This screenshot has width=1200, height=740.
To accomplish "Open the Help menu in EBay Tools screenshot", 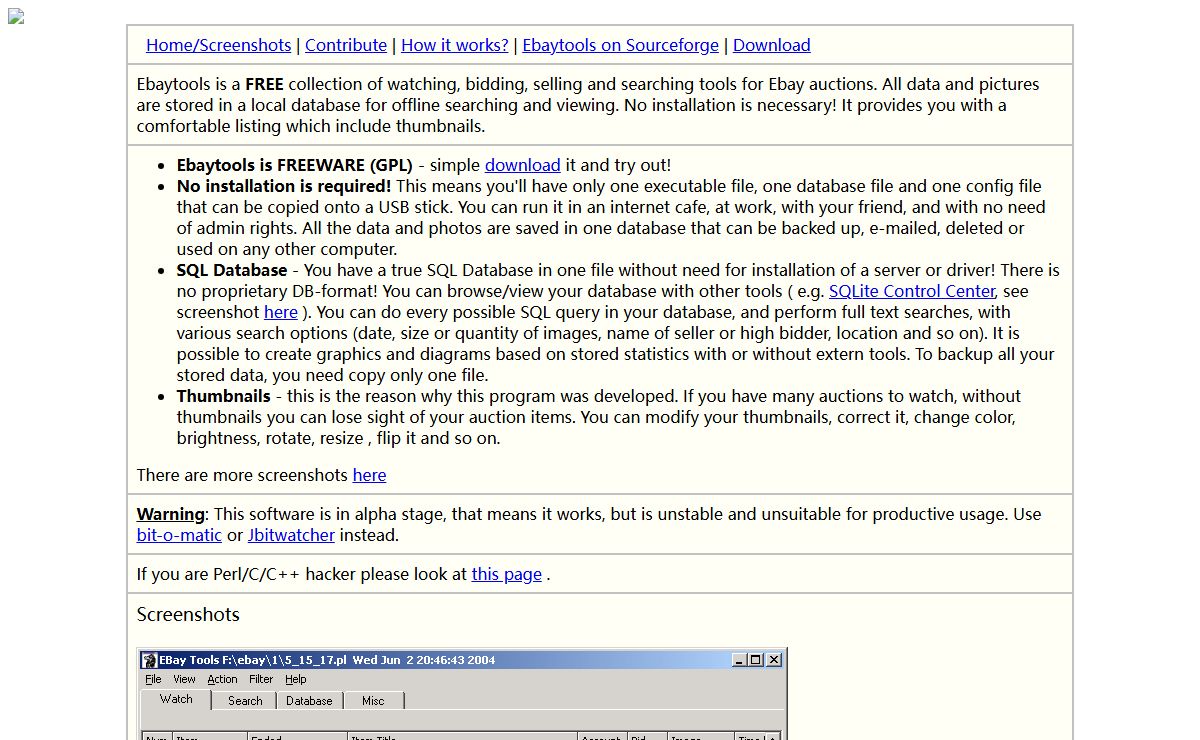I will [296, 679].
